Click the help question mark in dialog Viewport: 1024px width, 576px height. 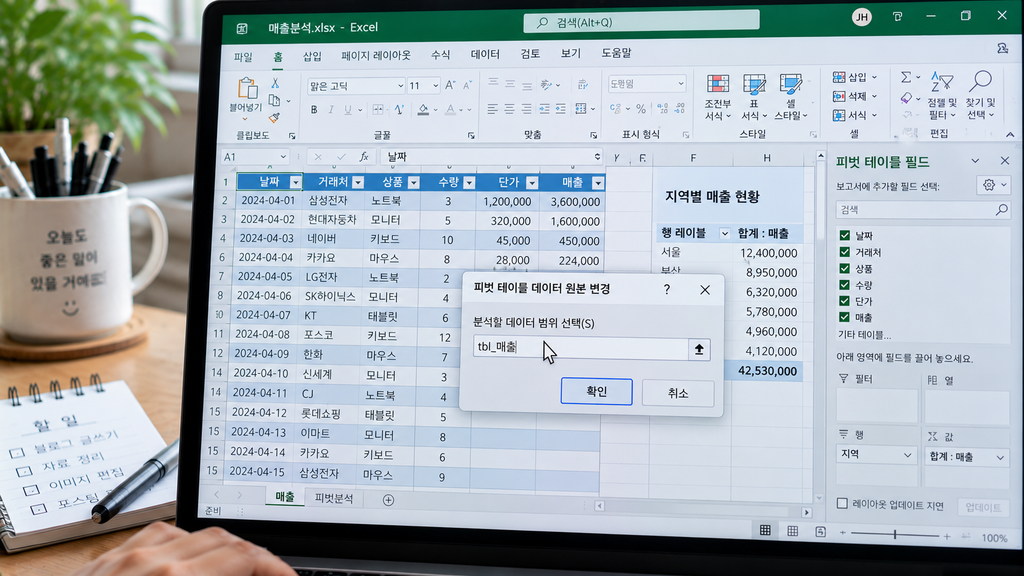[667, 289]
